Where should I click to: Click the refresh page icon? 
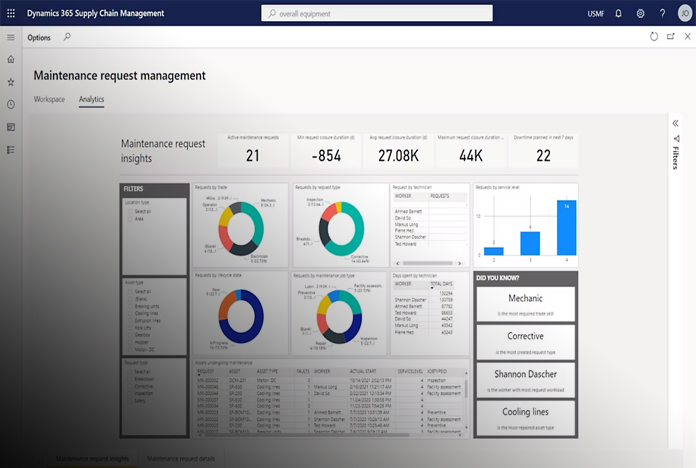pos(654,36)
